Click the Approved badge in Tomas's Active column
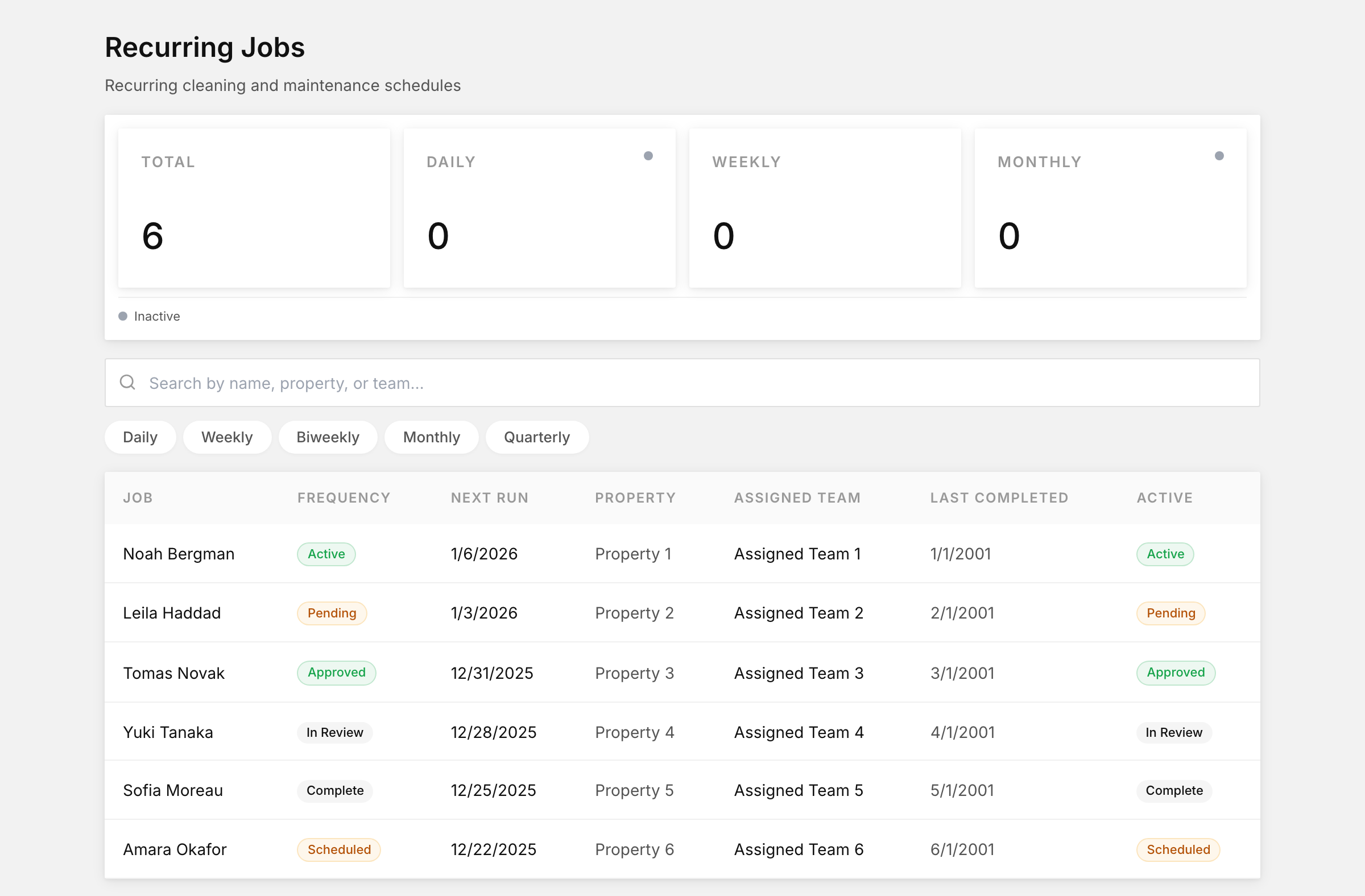 [x=1176, y=673]
